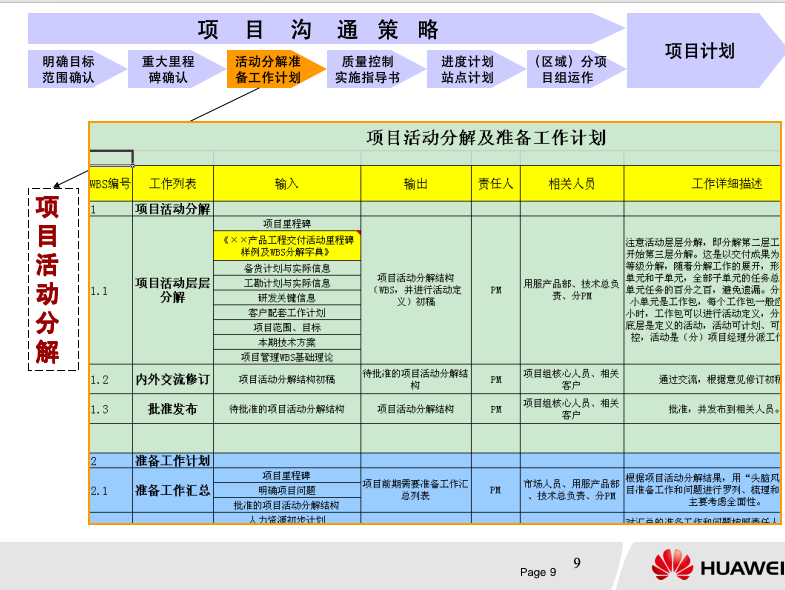Image resolution: width=785 pixels, height=590 pixels.
Task: Click the row 1.1 description starting 注意活动层层分解
Action: coord(702,290)
